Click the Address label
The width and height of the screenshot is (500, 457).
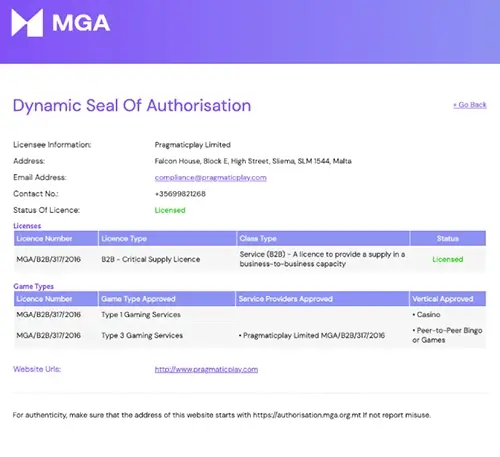point(29,161)
